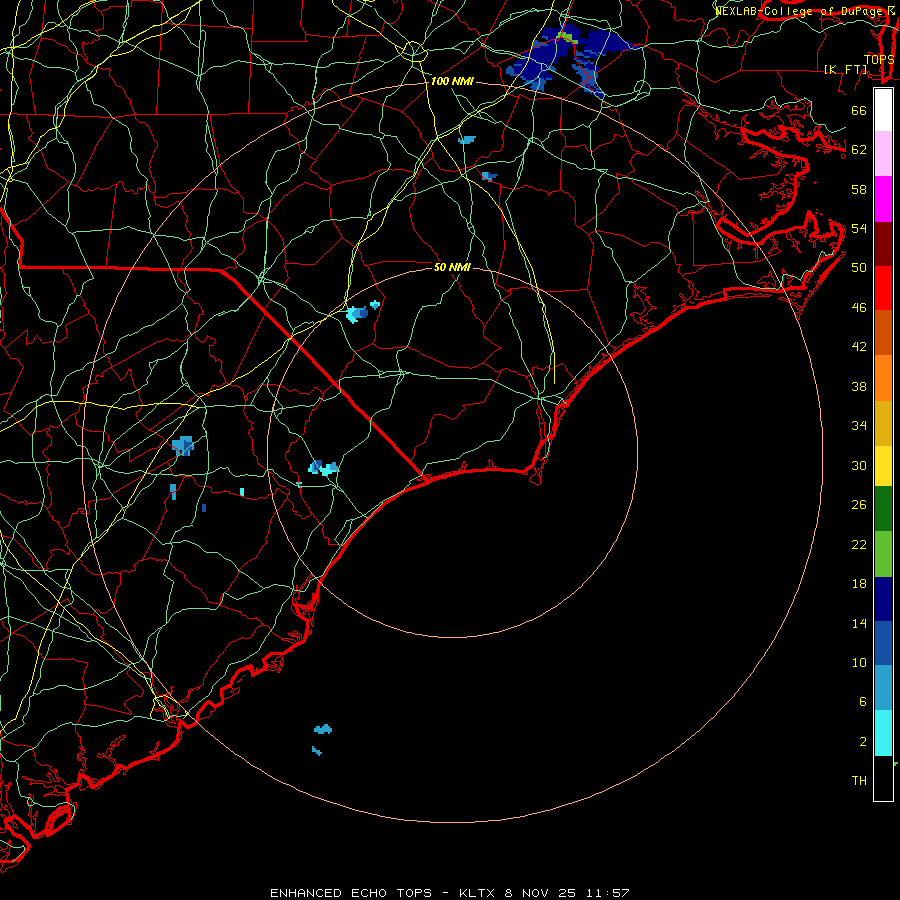Click the legend value 34
Viewport: 900px width, 900px height.
coord(859,426)
